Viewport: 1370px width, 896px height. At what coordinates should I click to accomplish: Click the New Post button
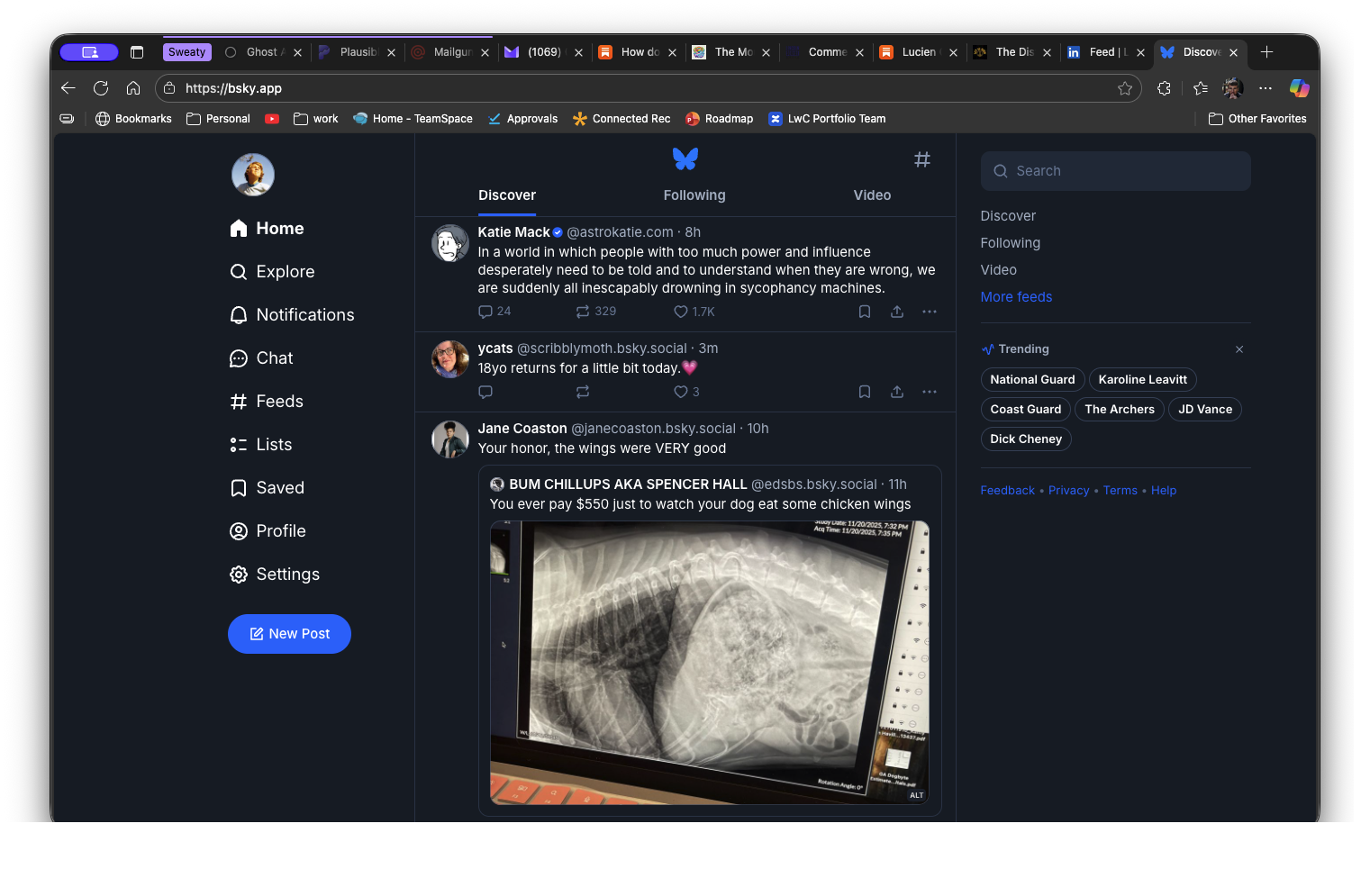tap(289, 634)
